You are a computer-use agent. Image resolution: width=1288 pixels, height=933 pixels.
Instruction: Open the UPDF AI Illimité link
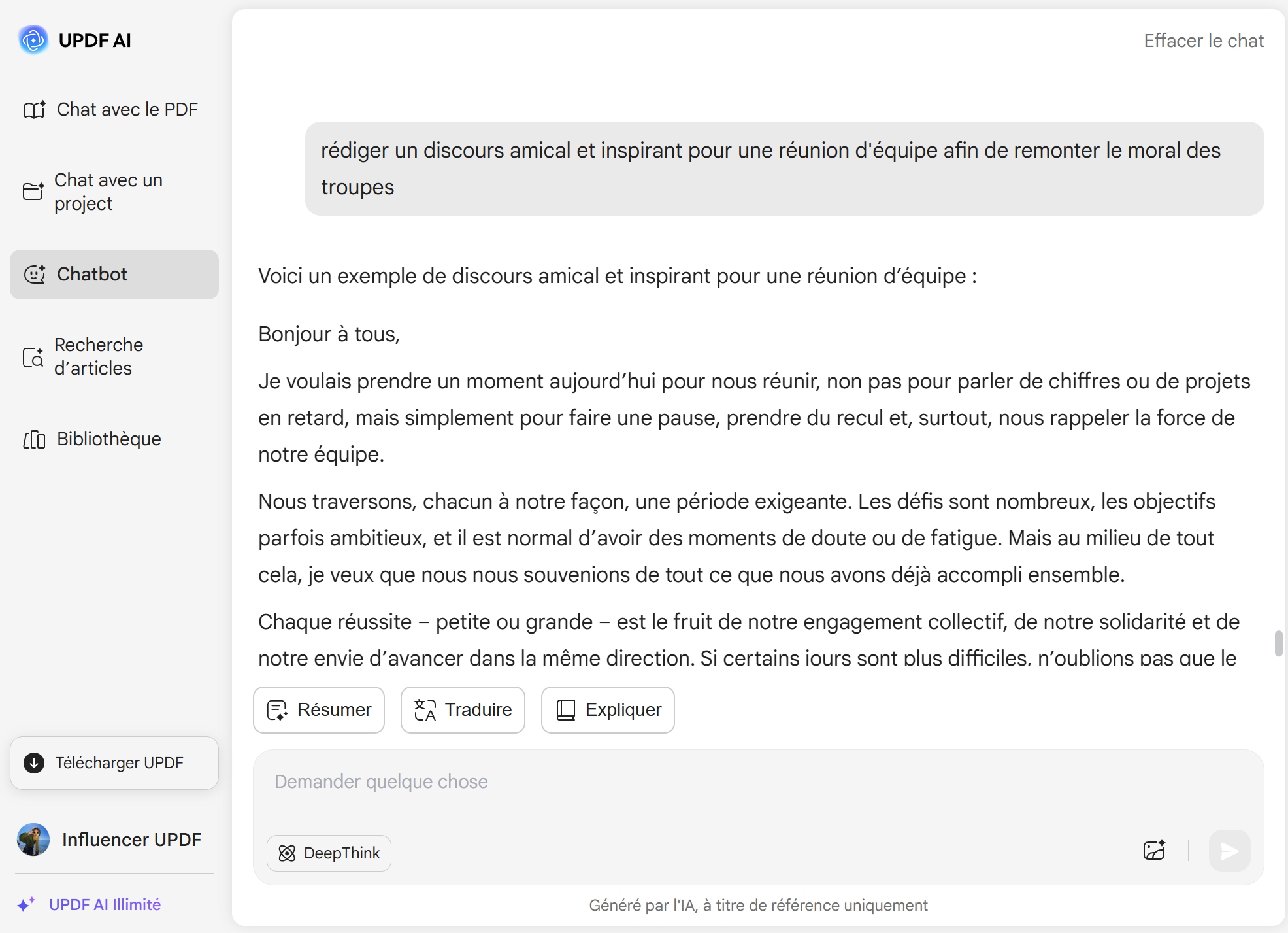point(105,904)
